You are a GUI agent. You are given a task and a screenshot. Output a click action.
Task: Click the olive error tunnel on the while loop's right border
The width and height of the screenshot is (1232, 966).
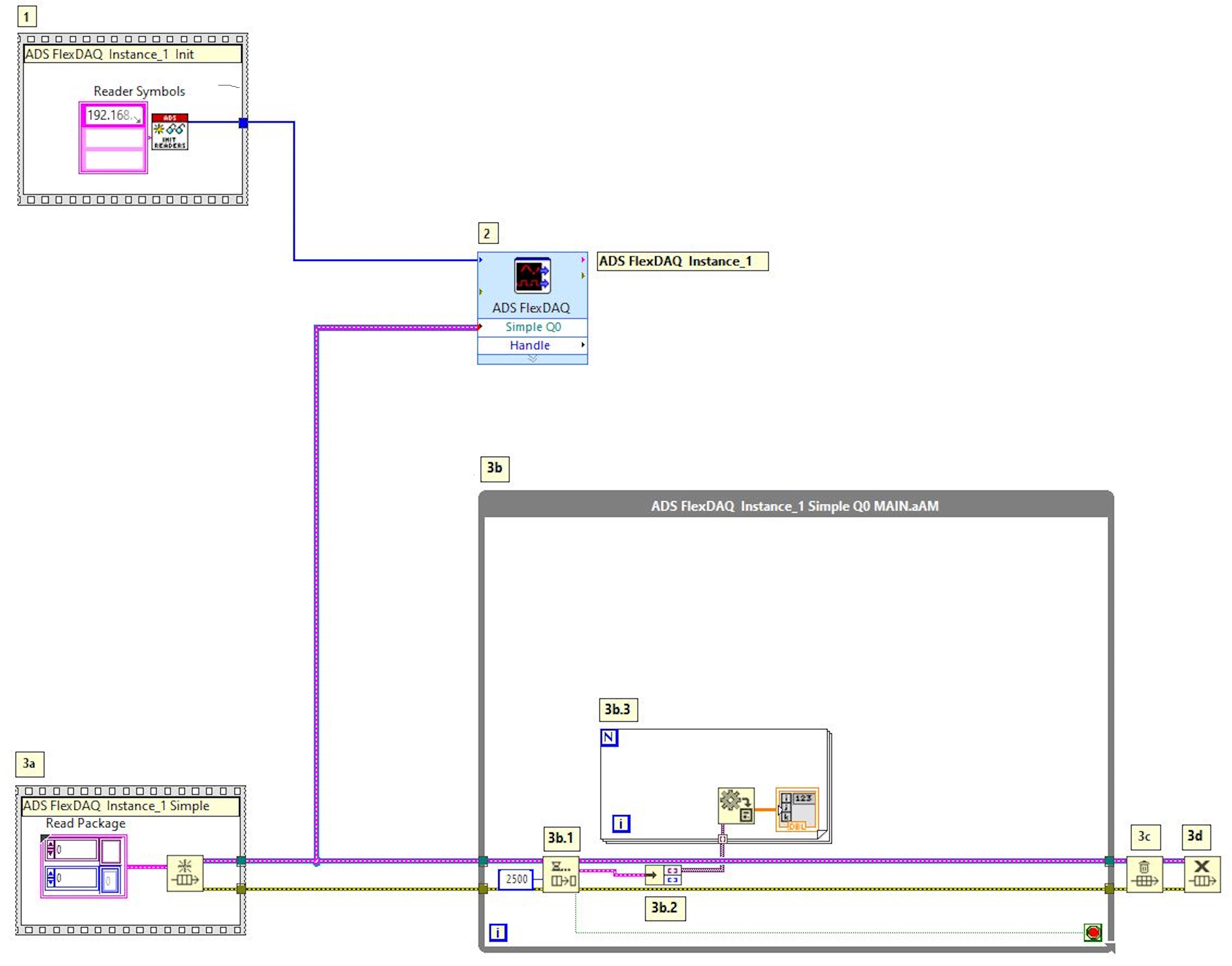[1109, 889]
